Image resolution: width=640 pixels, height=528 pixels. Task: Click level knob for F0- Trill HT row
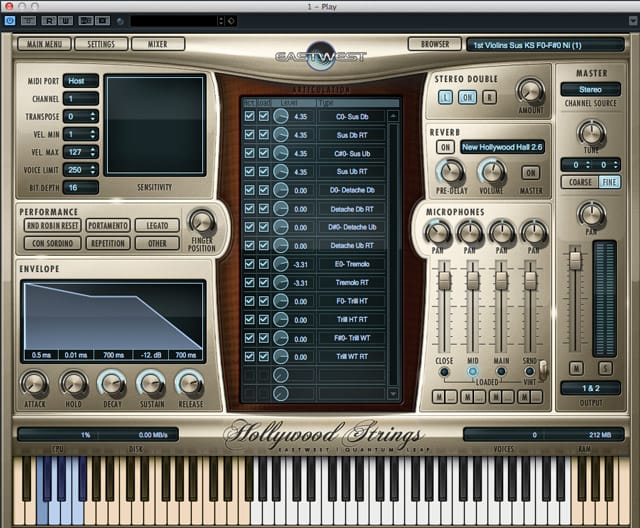pyautogui.click(x=281, y=301)
